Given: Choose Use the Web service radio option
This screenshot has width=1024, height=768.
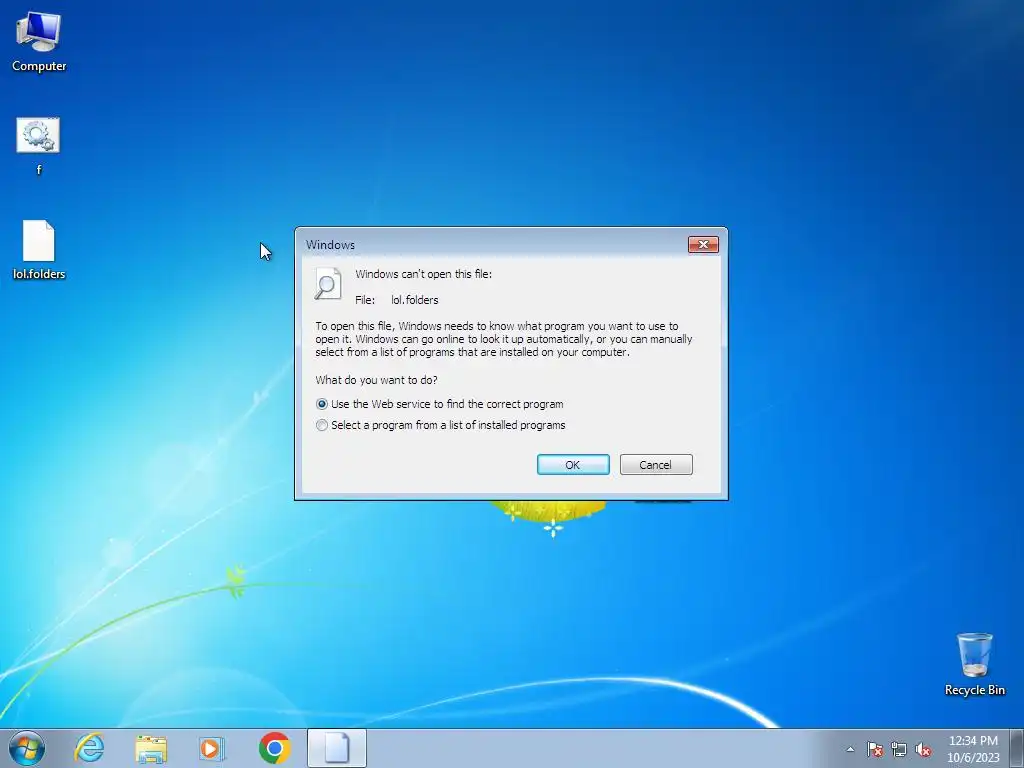Looking at the screenshot, I should click(440, 404).
